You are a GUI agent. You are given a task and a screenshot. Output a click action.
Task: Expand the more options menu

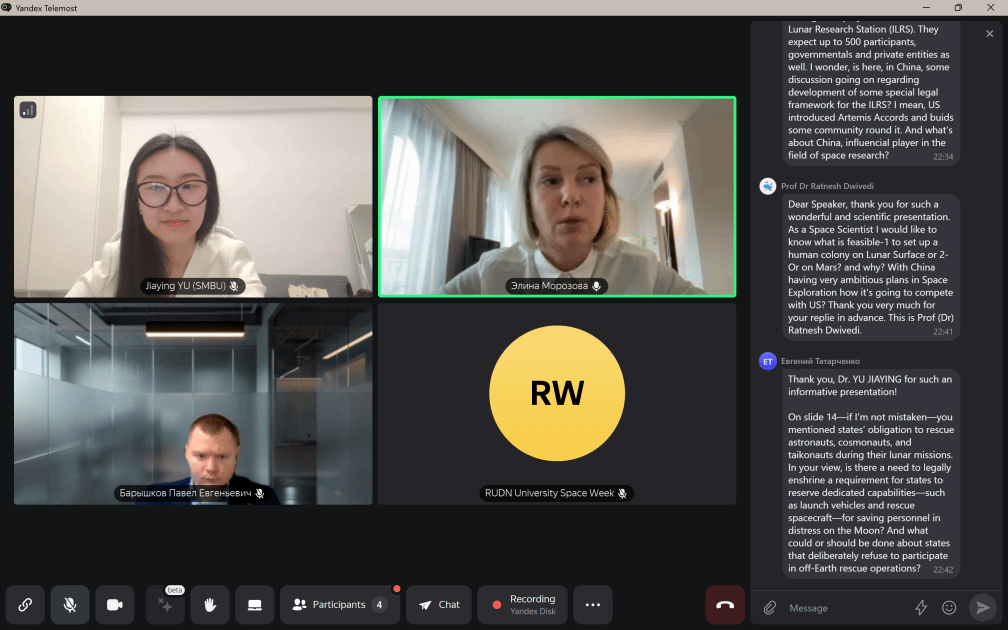pyautogui.click(x=592, y=605)
